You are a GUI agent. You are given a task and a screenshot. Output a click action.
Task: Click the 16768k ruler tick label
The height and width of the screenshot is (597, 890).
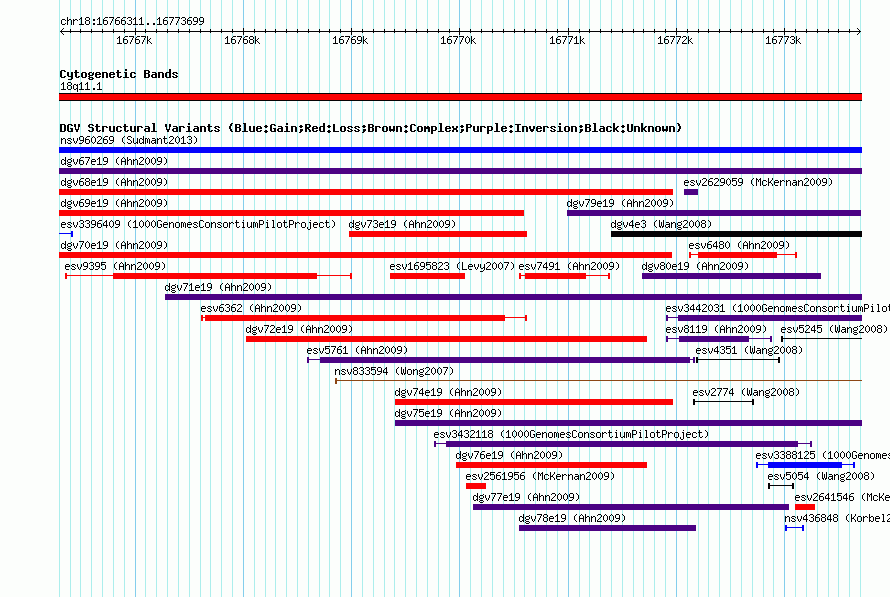[242, 40]
